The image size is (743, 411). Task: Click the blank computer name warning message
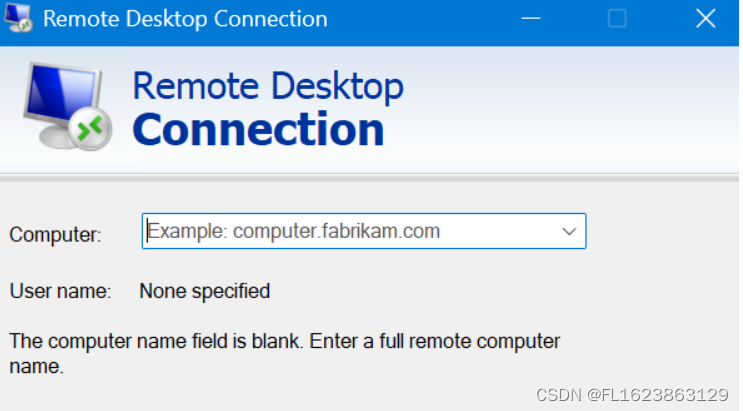pyautogui.click(x=284, y=352)
